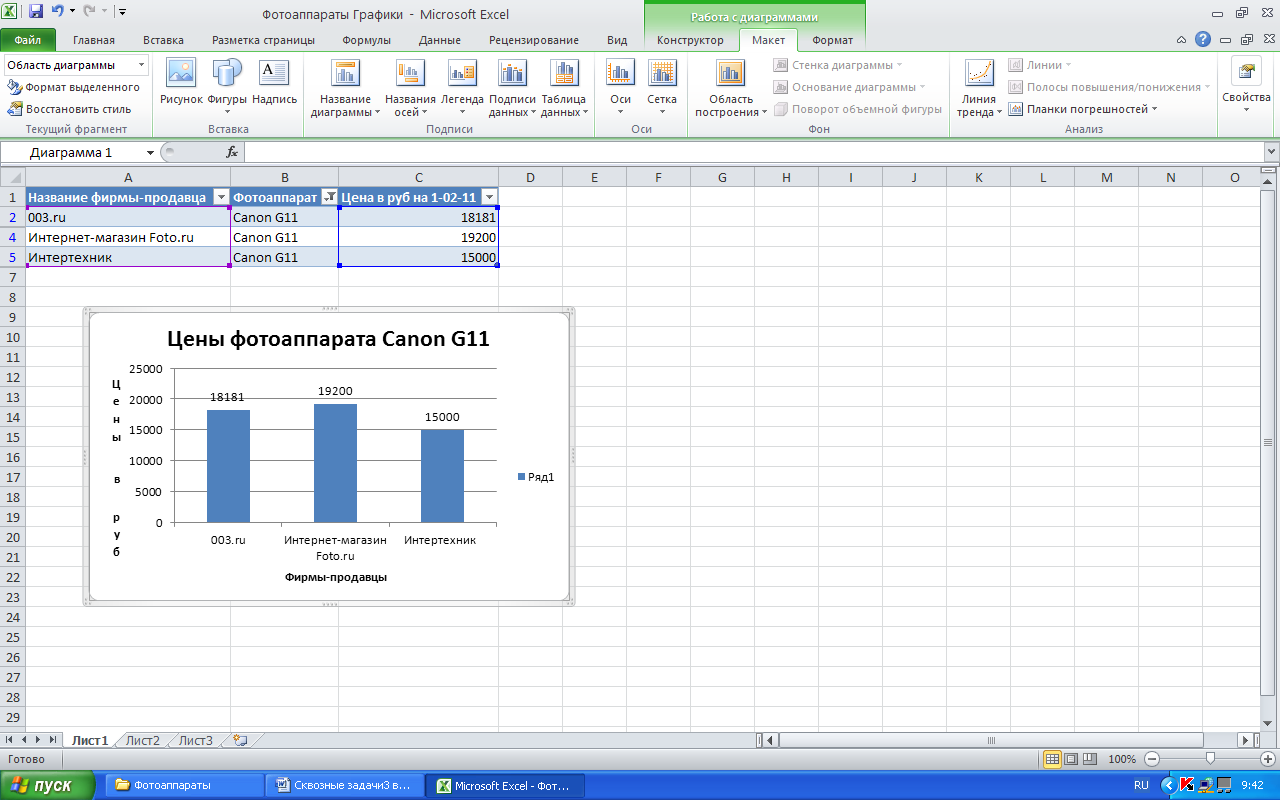Viewport: 1280px width, 800px height.
Task: Click the Save icon in the quick access toolbar
Action: (x=36, y=13)
